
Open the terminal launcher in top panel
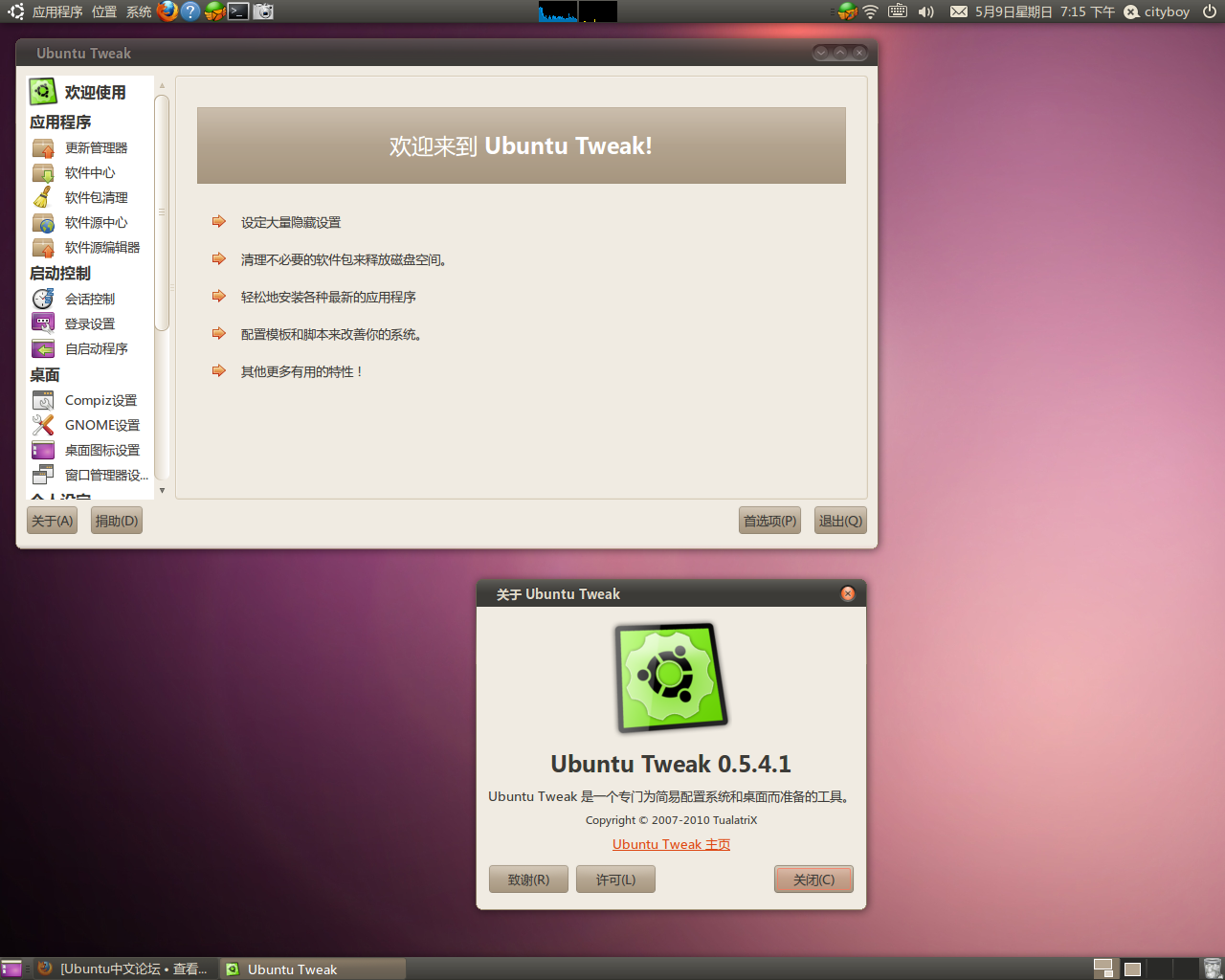(x=238, y=11)
